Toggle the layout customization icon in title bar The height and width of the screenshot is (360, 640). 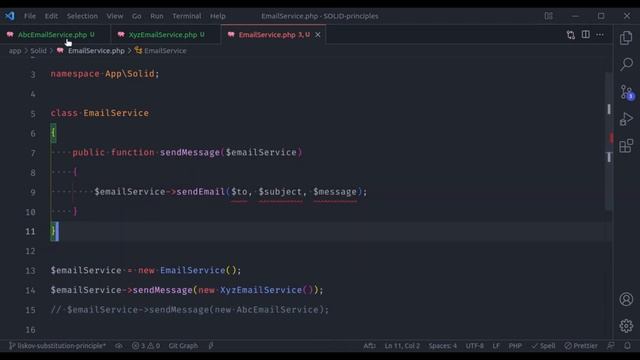click(x=549, y=16)
